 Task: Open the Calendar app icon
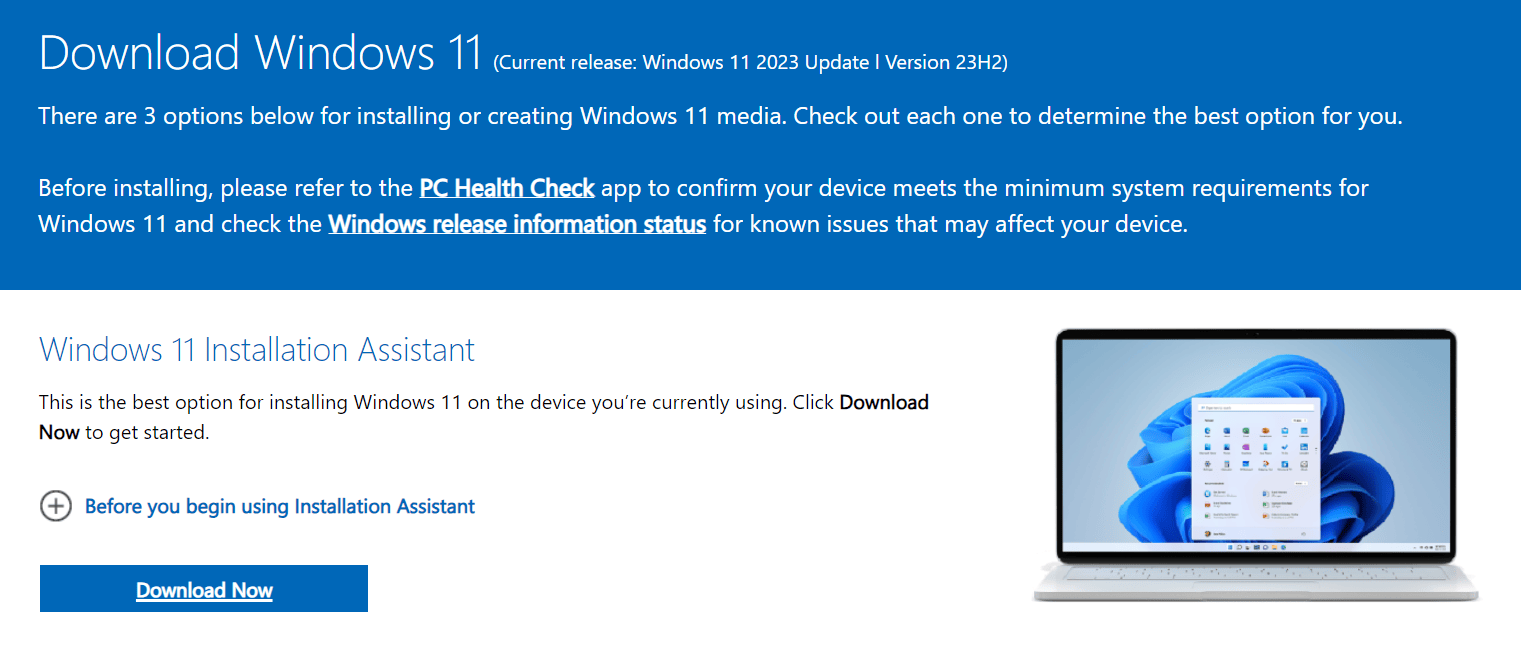tap(1304, 431)
